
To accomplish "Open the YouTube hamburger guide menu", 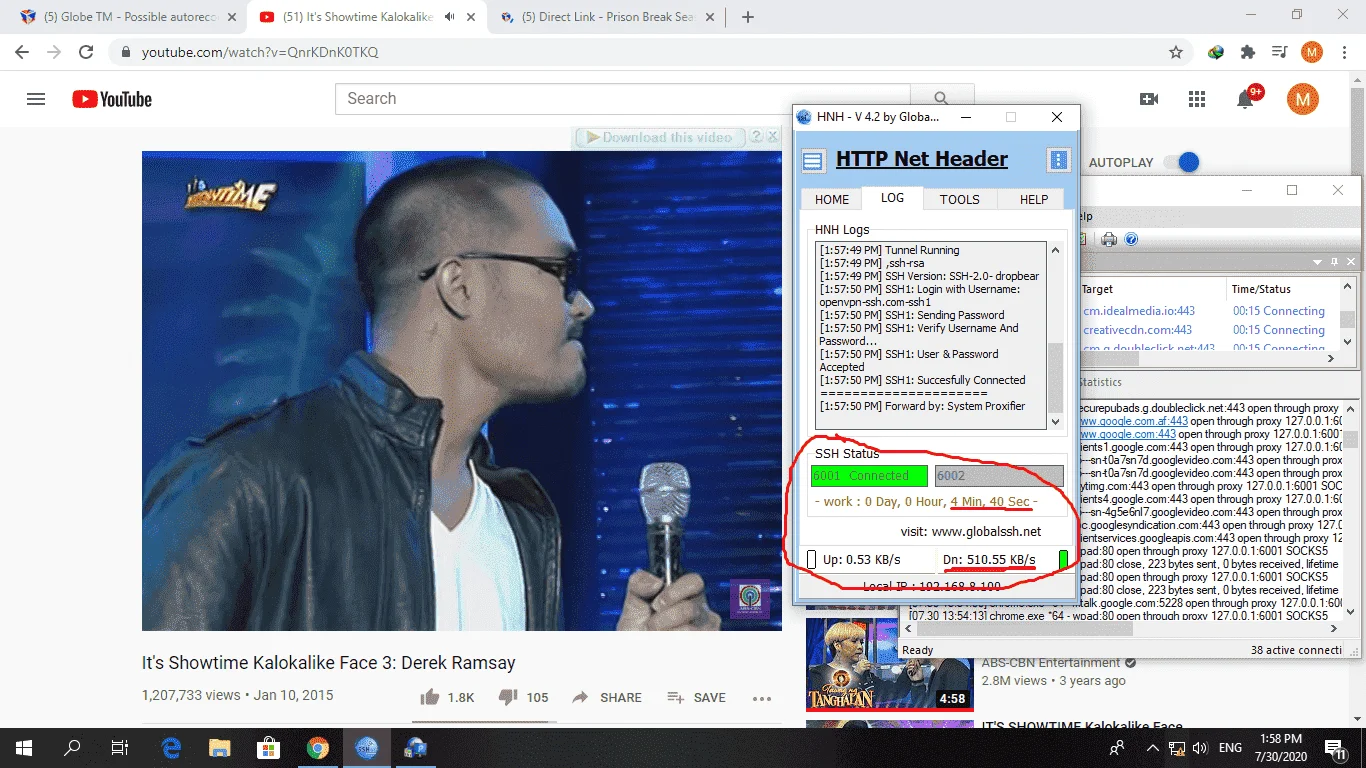I will [36, 99].
